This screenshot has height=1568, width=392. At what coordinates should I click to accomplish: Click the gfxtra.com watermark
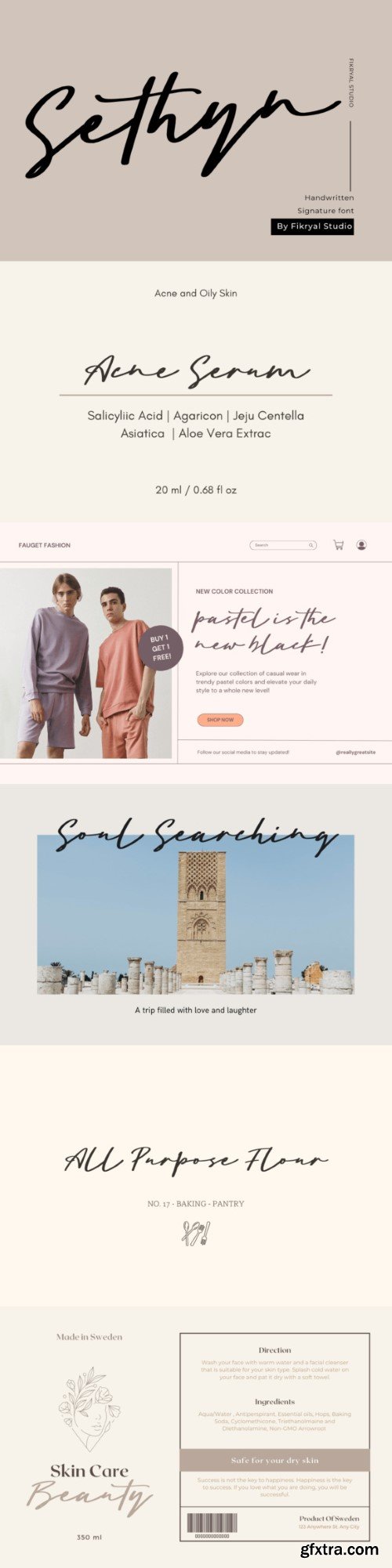(x=339, y=1549)
